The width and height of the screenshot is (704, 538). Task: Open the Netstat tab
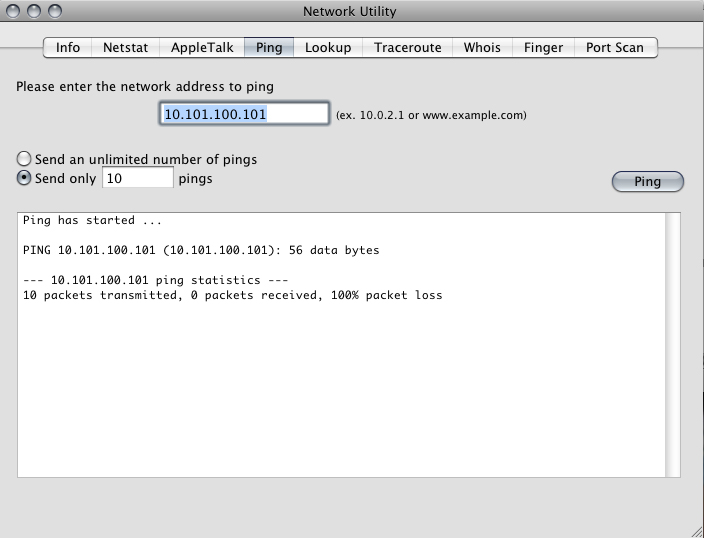[x=126, y=47]
